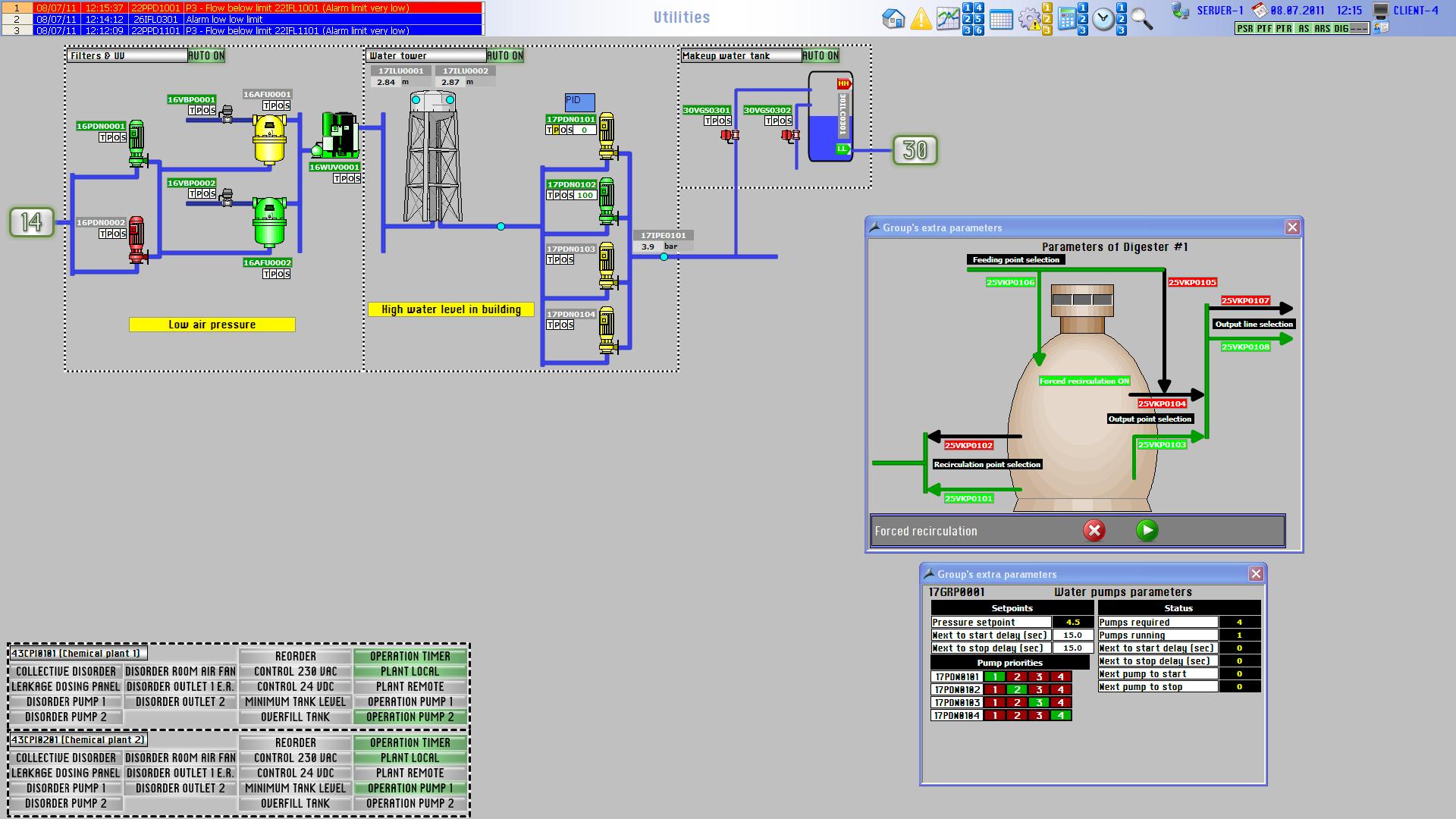The height and width of the screenshot is (819, 1456).
Task: Toggle AUTO ON for Water tower
Action: 505,55
